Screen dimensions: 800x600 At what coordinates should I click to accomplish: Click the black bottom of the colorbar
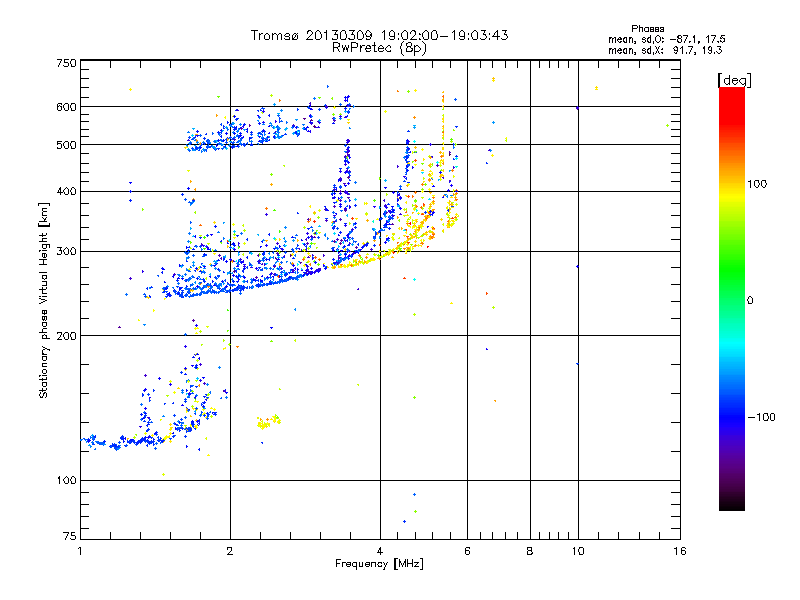[x=732, y=503]
